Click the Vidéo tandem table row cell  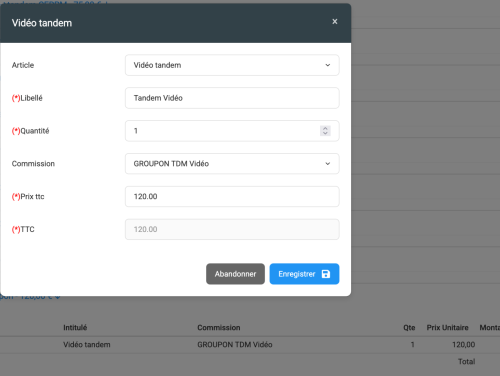point(87,345)
